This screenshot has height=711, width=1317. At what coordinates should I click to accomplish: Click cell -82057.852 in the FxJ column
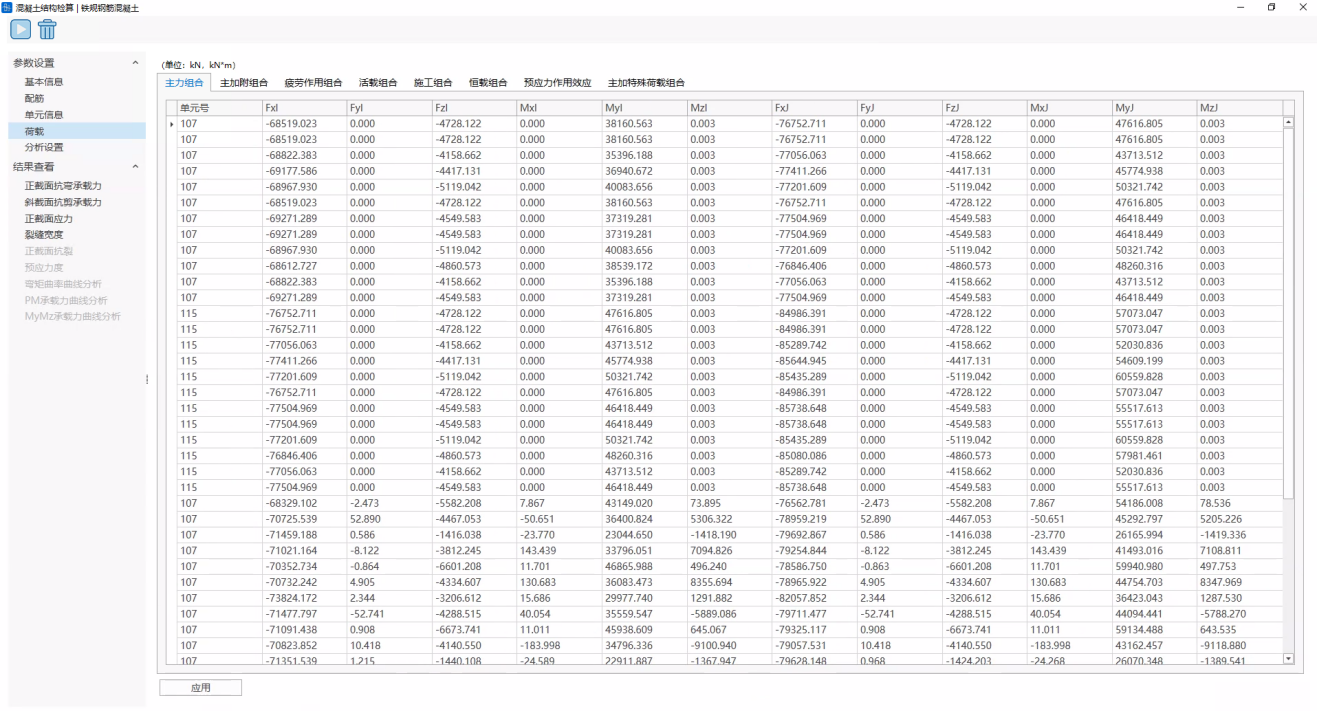click(x=814, y=598)
